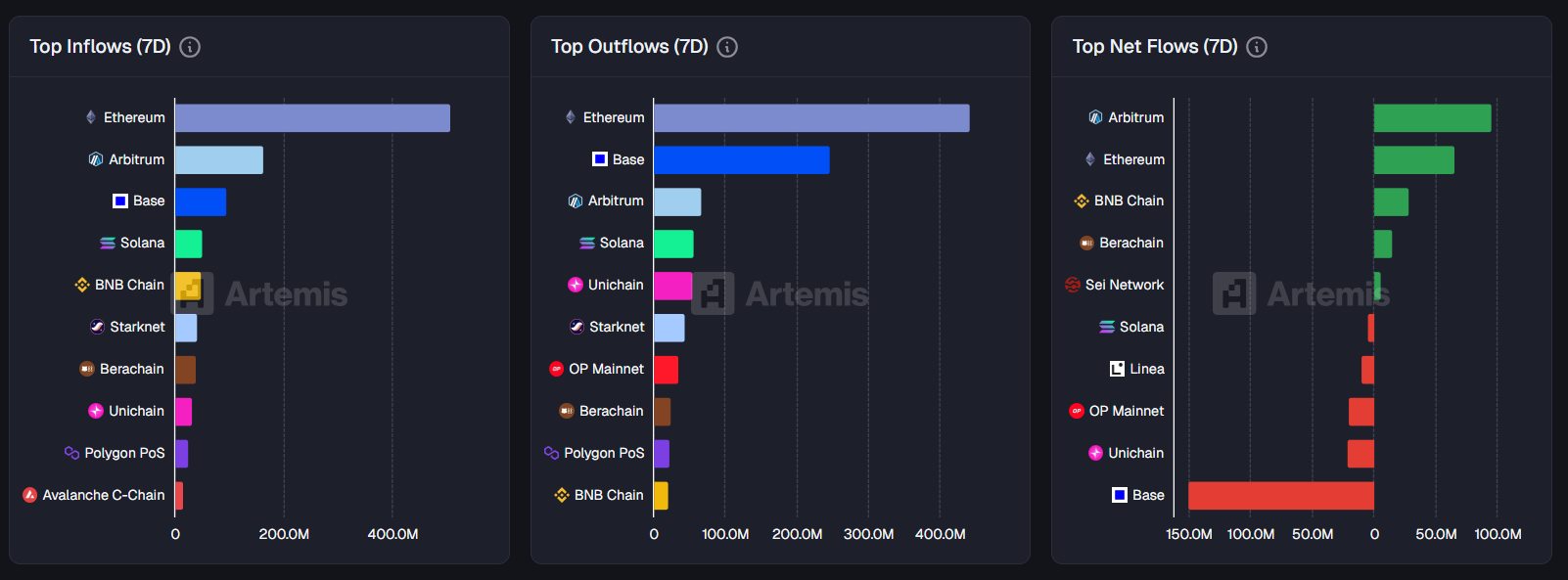Click the info icon beside Top Outflows (7D)
The image size is (1568, 580).
pos(727,47)
